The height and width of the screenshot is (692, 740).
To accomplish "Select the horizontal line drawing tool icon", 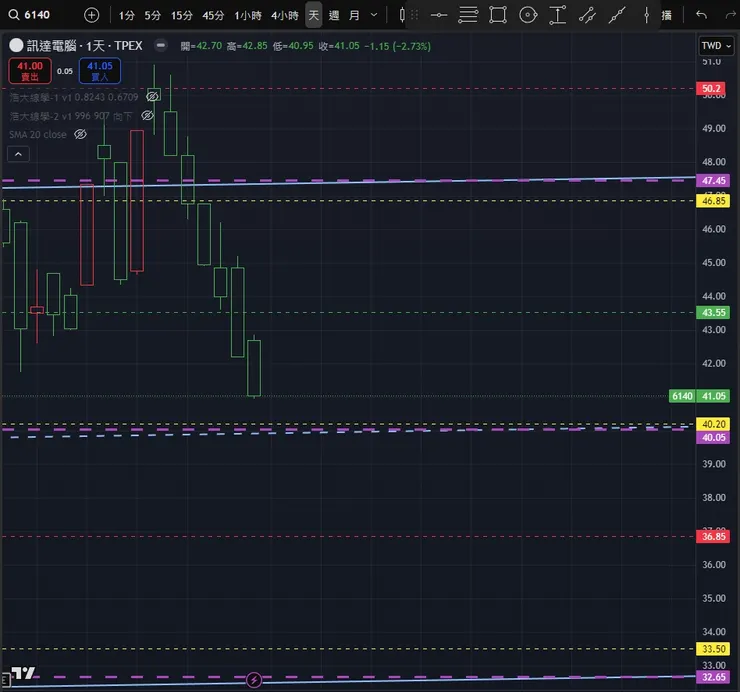I will pyautogui.click(x=437, y=15).
